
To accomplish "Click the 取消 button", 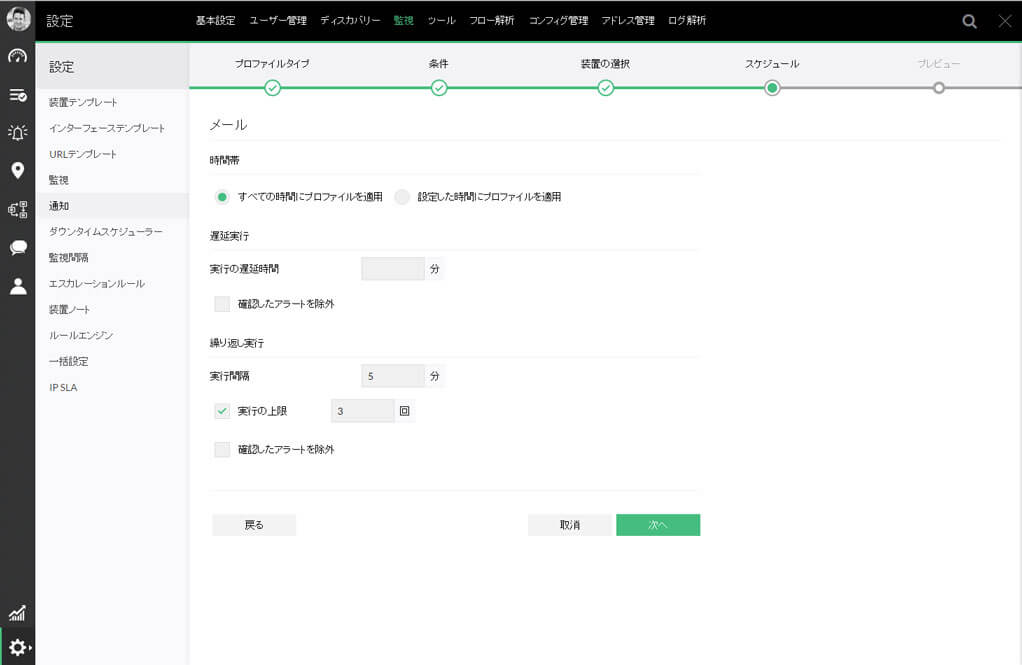I will pyautogui.click(x=570, y=525).
